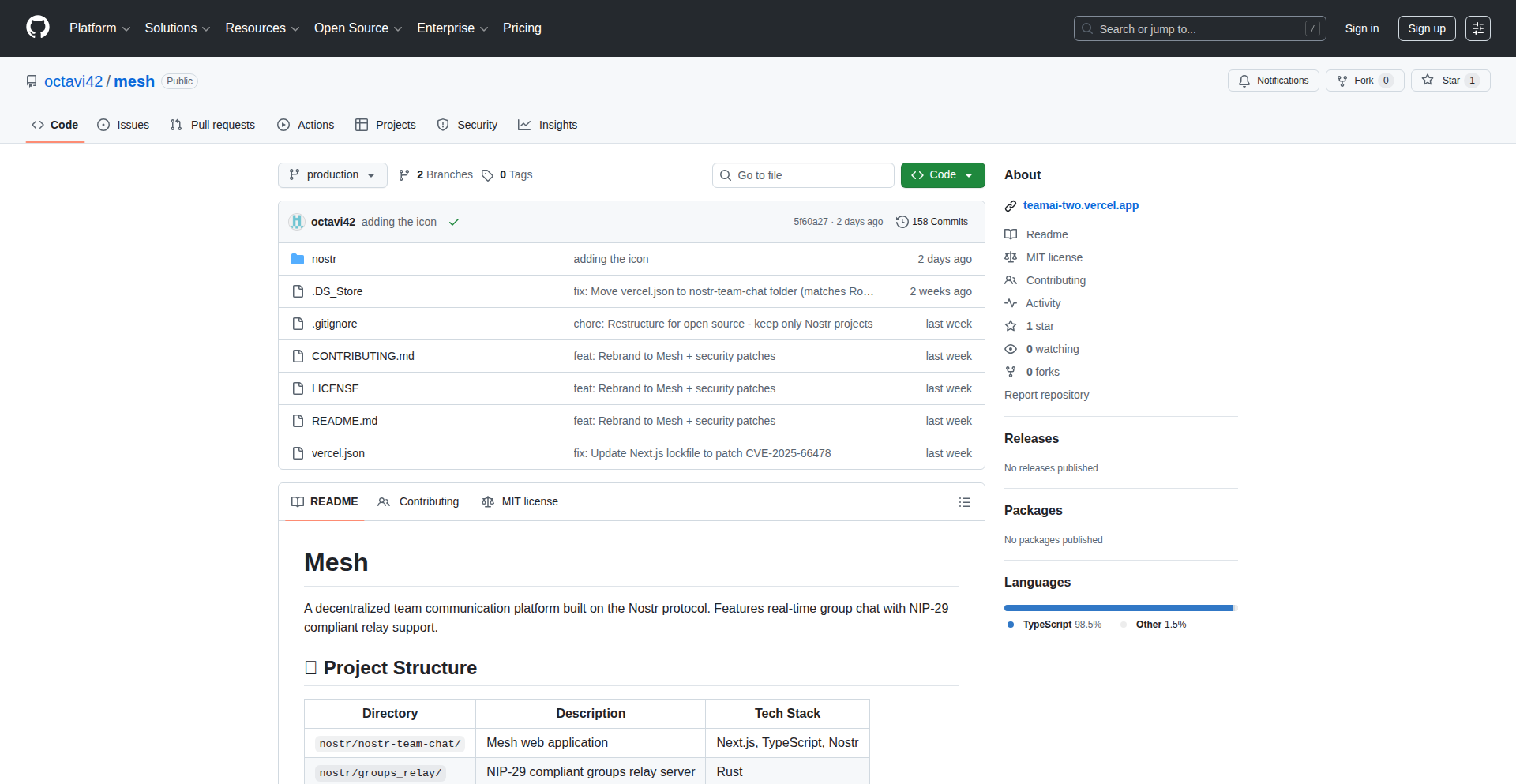This screenshot has width=1516, height=784.
Task: Expand the Platform navigation menu
Action: [x=99, y=28]
